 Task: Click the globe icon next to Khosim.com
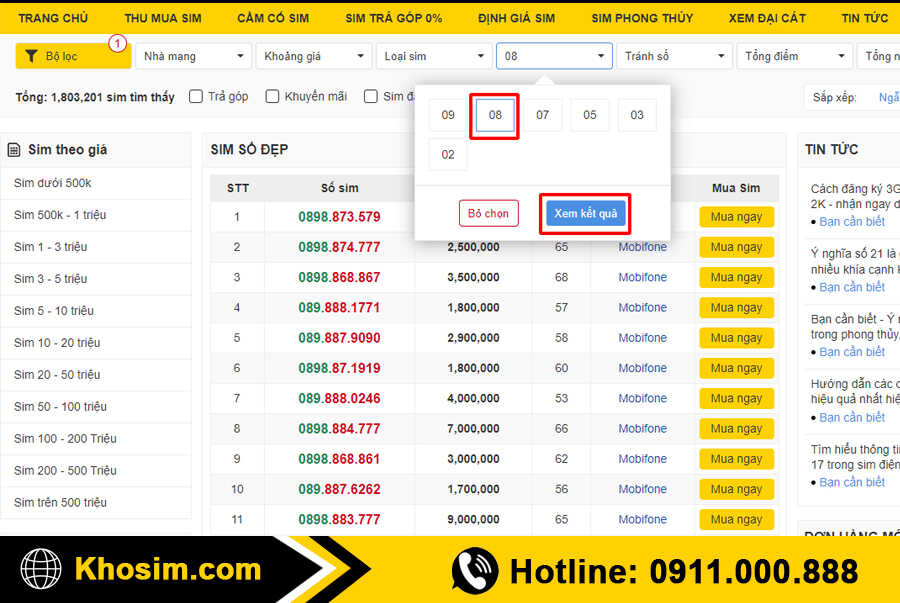(x=41, y=570)
